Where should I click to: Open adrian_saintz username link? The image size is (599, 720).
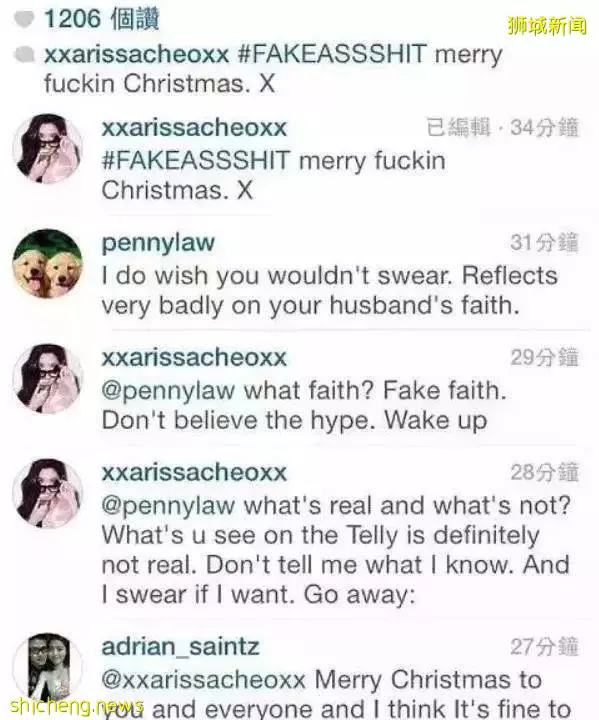tap(181, 647)
